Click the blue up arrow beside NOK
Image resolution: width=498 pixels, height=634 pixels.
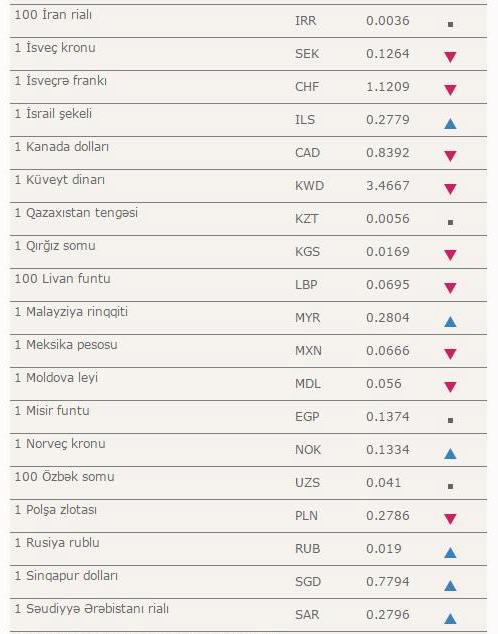tap(450, 453)
